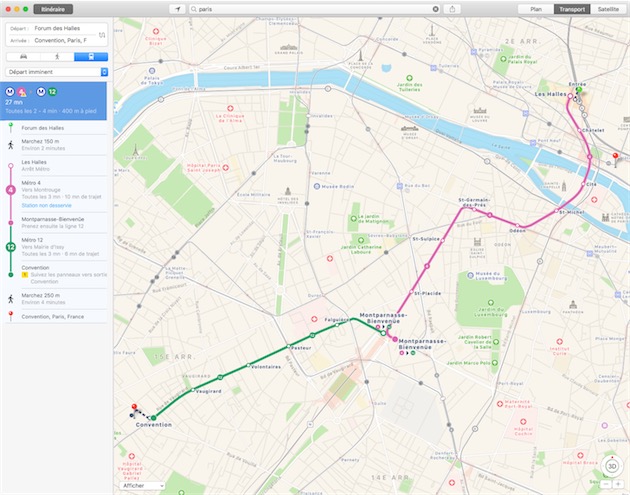Clear the search field text
The height and width of the screenshot is (495, 630).
point(436,9)
